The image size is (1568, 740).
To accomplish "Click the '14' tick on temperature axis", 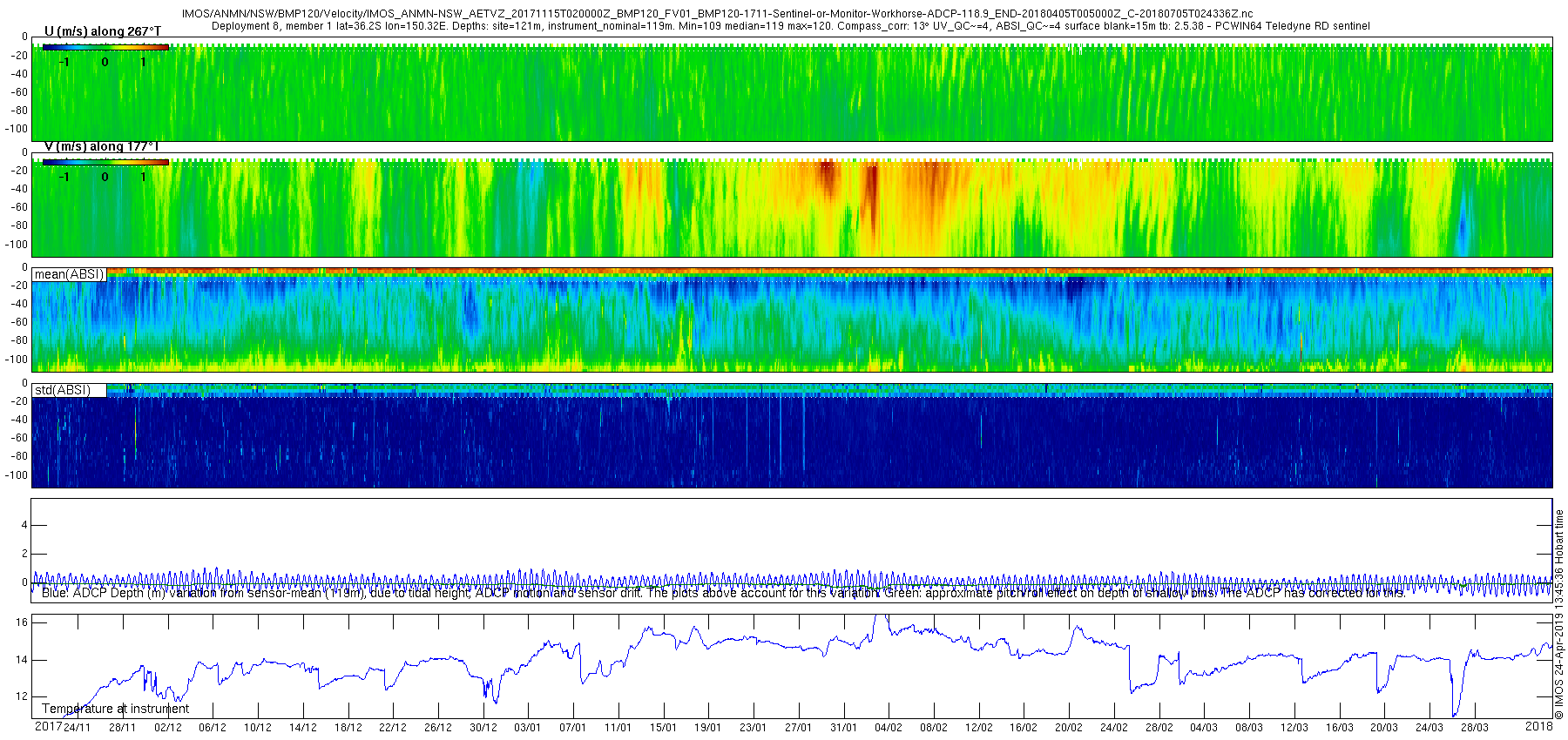I will pyautogui.click(x=22, y=660).
